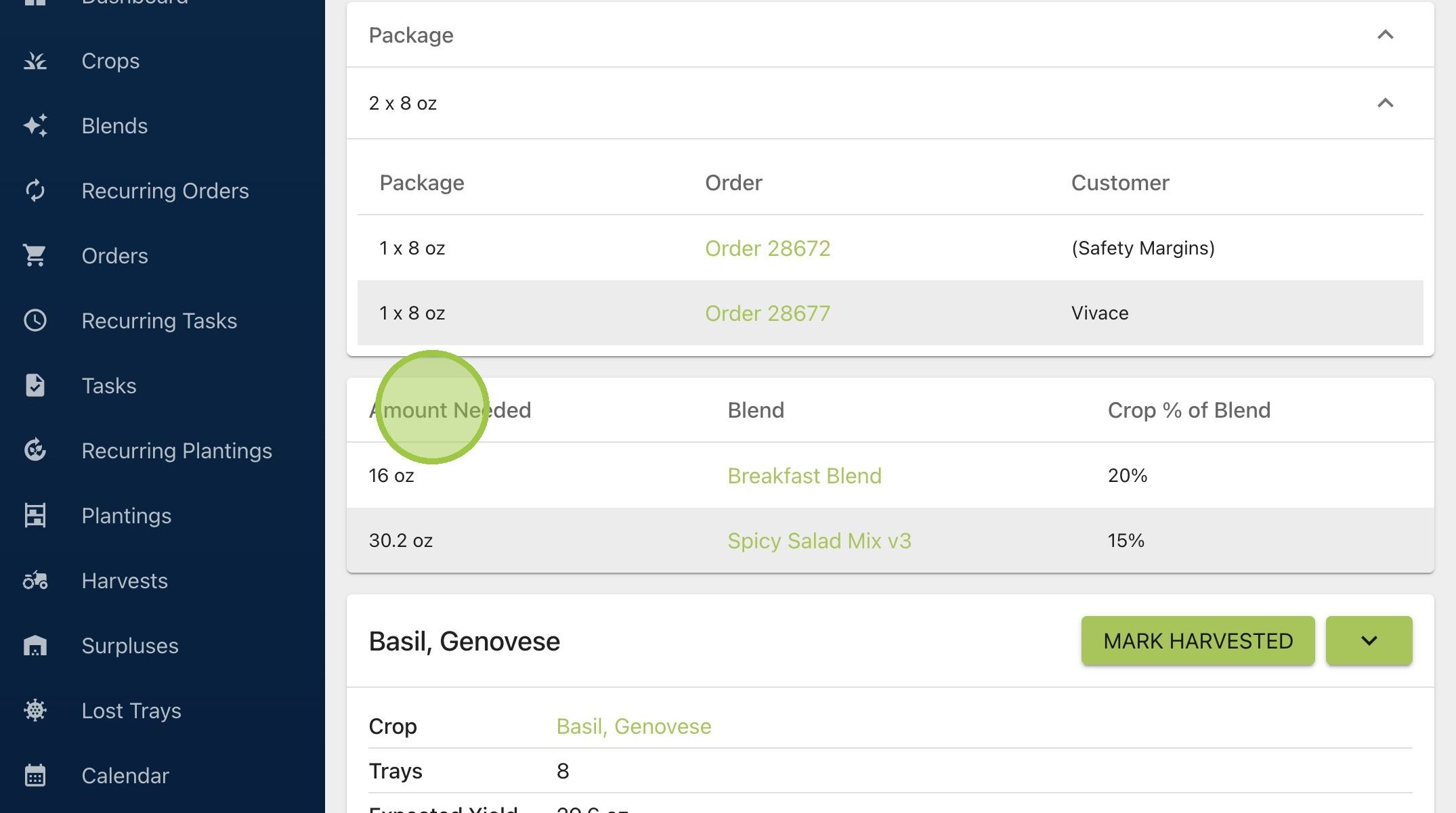The width and height of the screenshot is (1456, 813).
Task: Open the Calendar icon in sidebar
Action: [35, 775]
